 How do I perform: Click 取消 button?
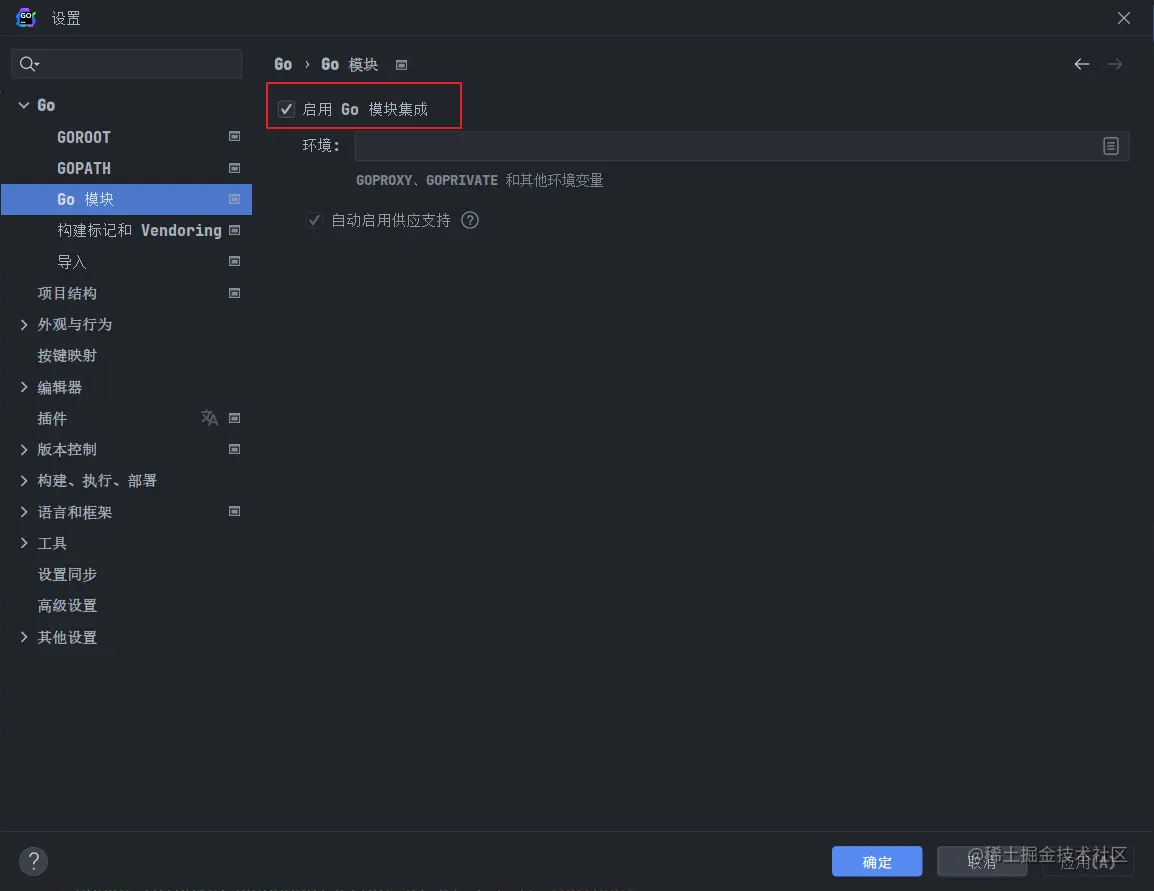pyautogui.click(x=982, y=862)
